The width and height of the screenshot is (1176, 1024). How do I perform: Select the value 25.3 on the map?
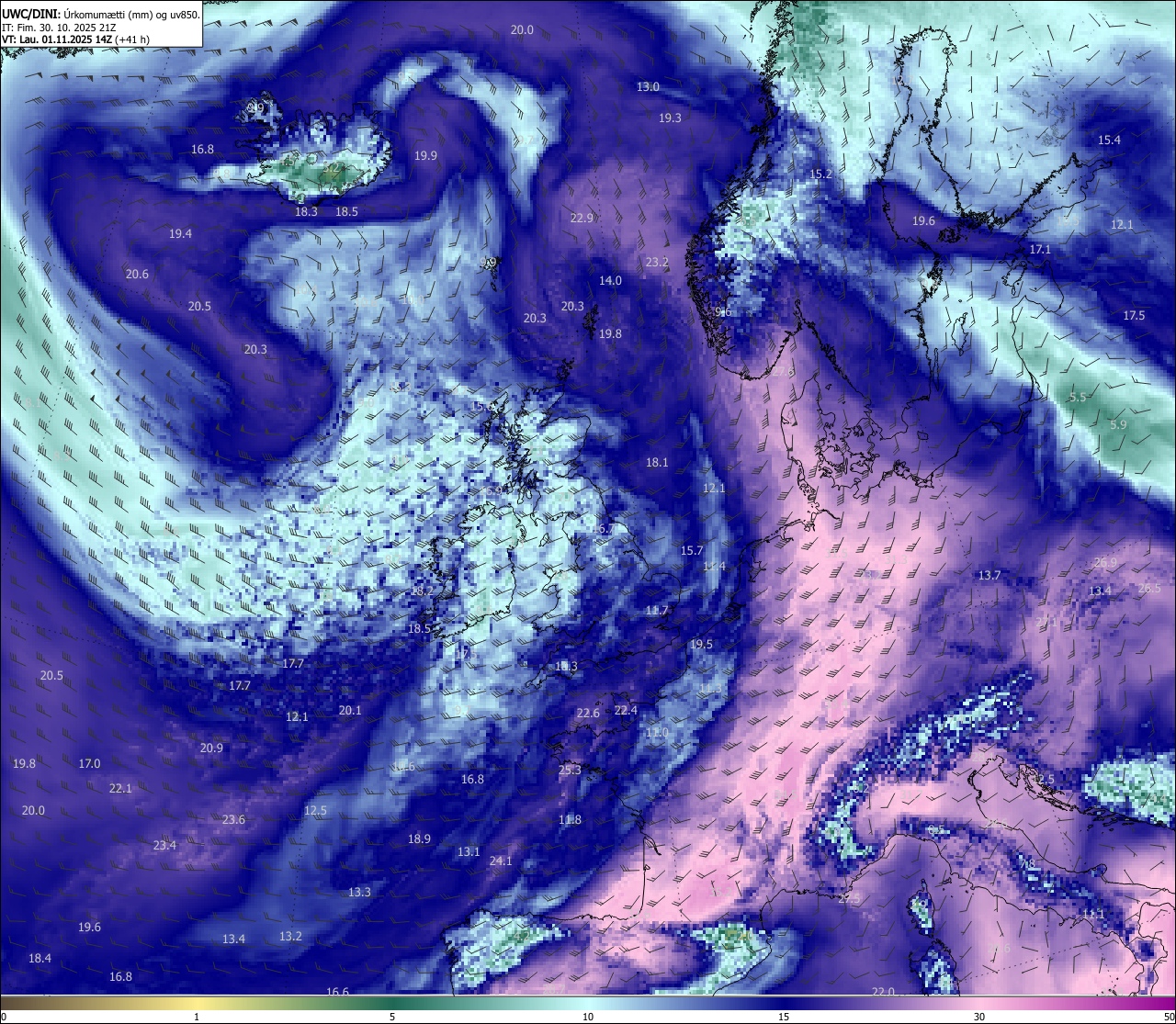[x=570, y=770]
